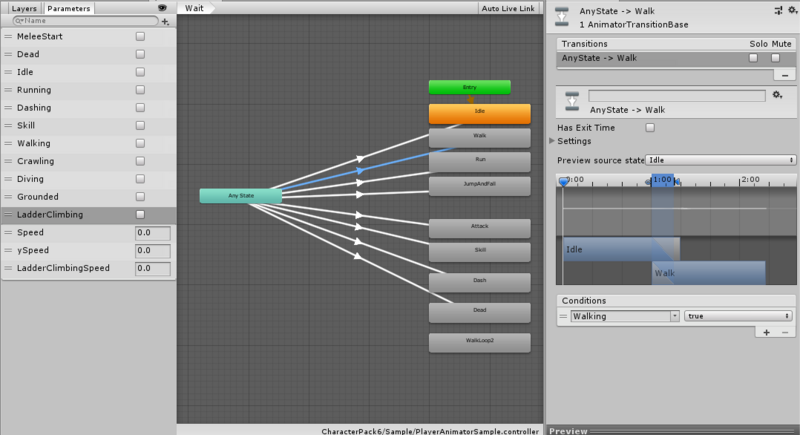Click the transition name input field
The height and width of the screenshot is (435, 800).
677,95
